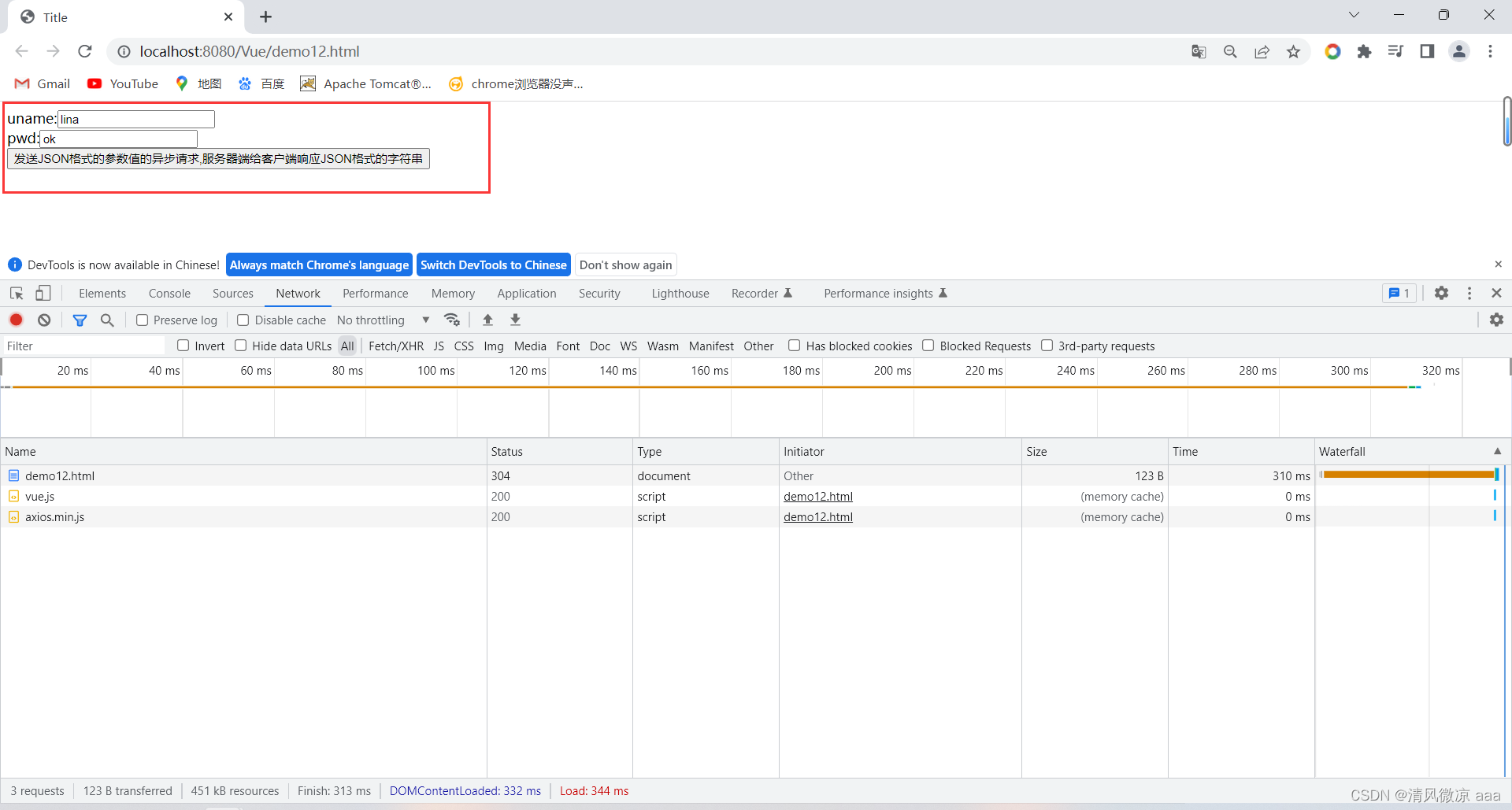The width and height of the screenshot is (1512, 810).
Task: Click the send JSON async request button
Action: click(218, 159)
